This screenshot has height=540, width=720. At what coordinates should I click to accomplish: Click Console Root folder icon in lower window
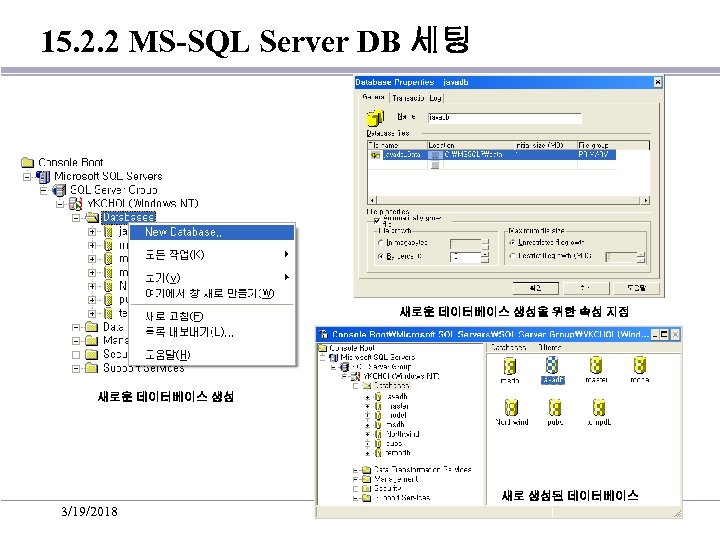(323, 348)
